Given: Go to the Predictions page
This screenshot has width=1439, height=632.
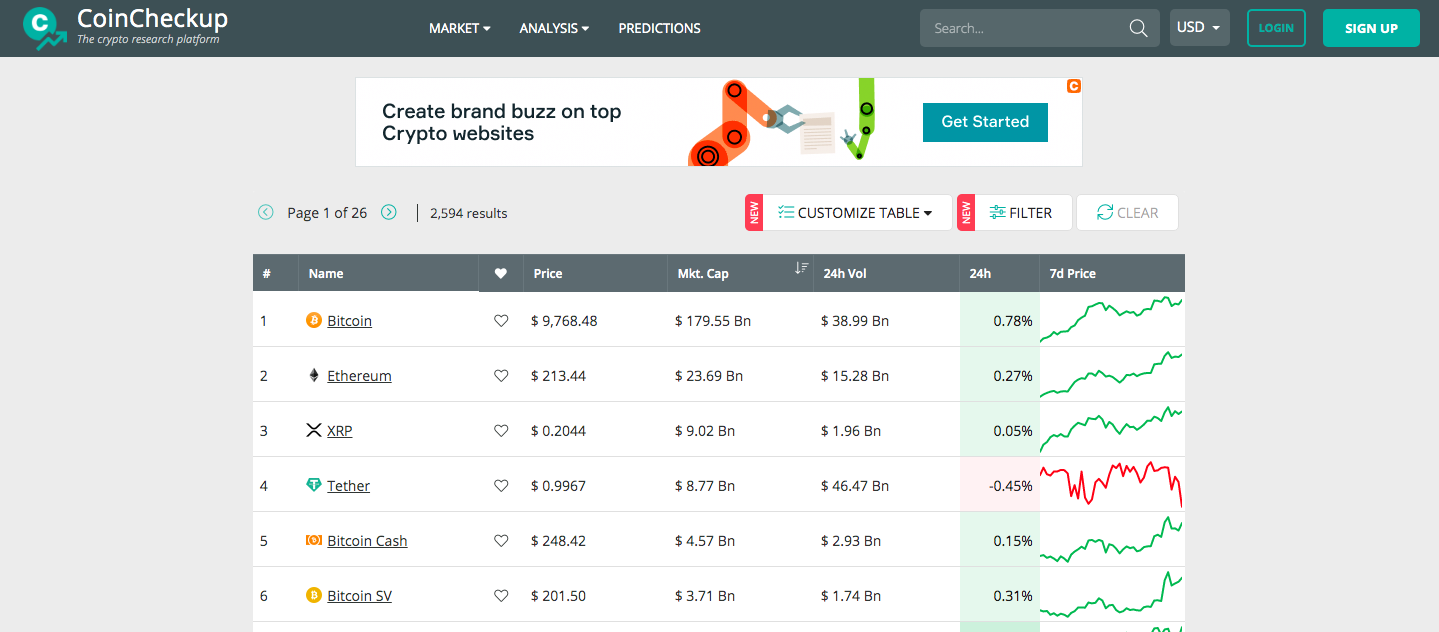Looking at the screenshot, I should [659, 28].
